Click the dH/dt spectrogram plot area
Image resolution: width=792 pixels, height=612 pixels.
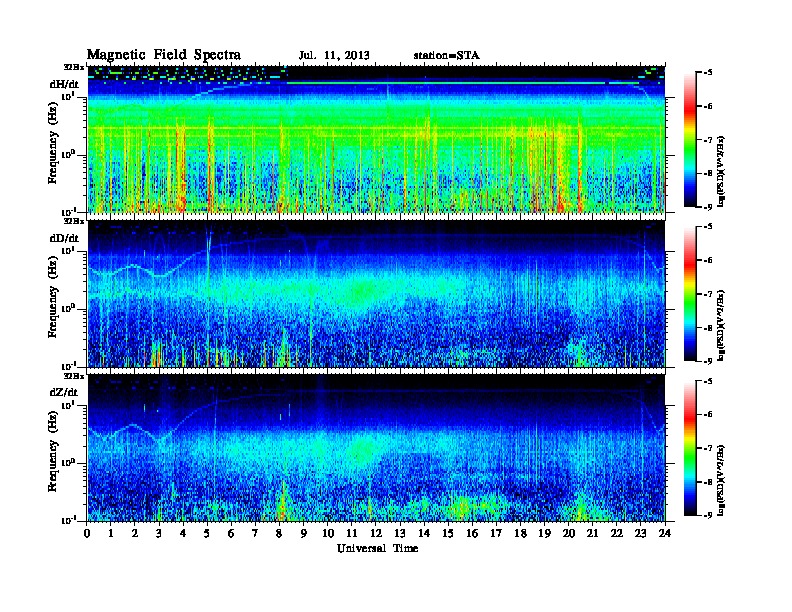point(376,139)
